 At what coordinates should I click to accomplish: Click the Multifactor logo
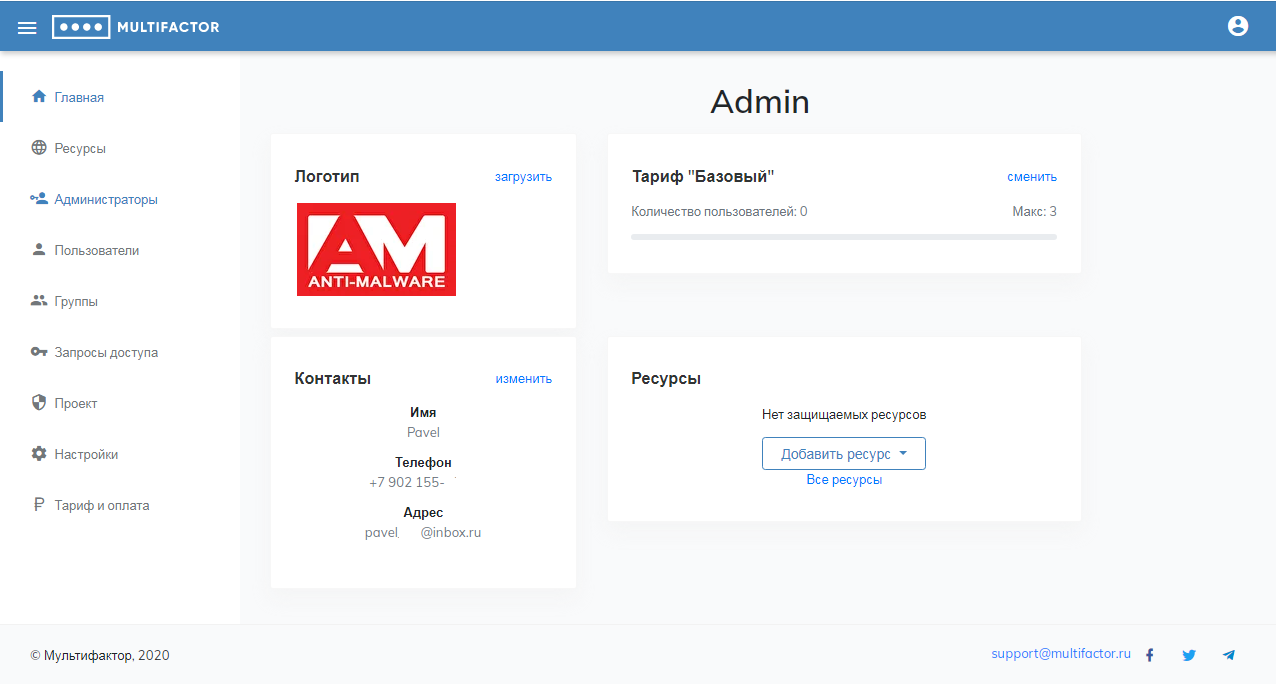[x=136, y=27]
